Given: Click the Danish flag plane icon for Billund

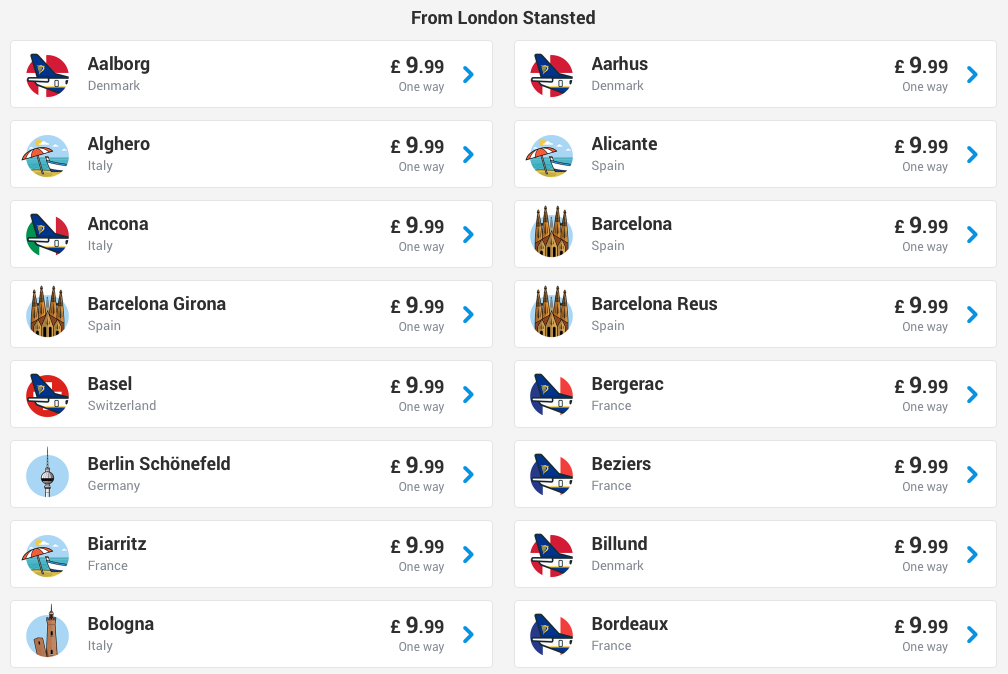Looking at the screenshot, I should (552, 555).
